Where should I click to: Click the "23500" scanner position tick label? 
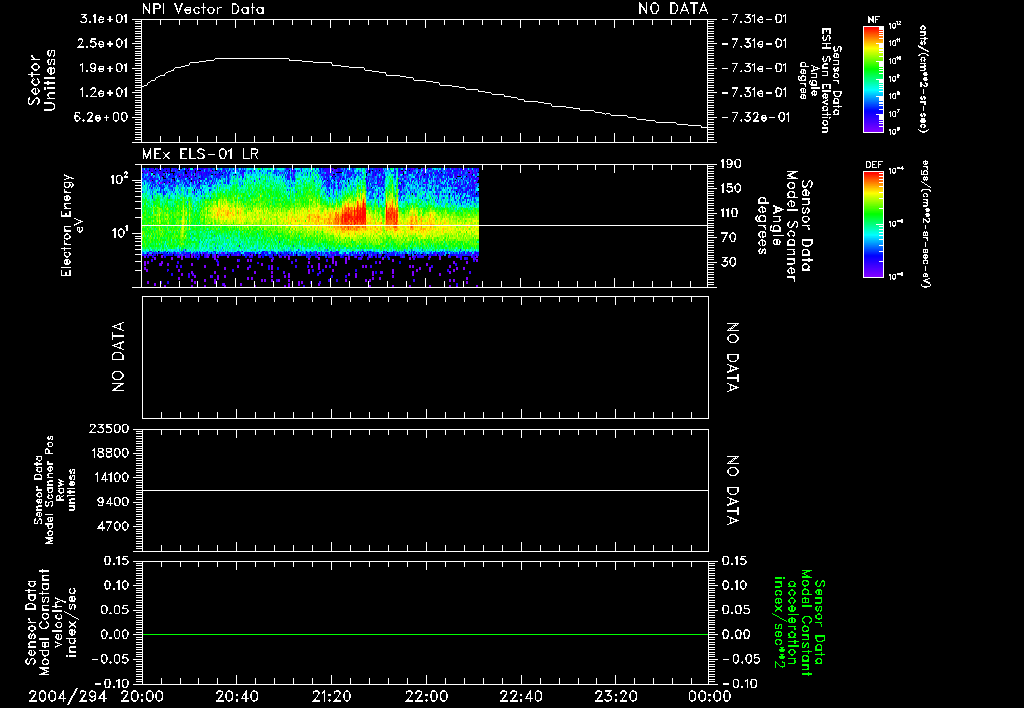[x=108, y=428]
